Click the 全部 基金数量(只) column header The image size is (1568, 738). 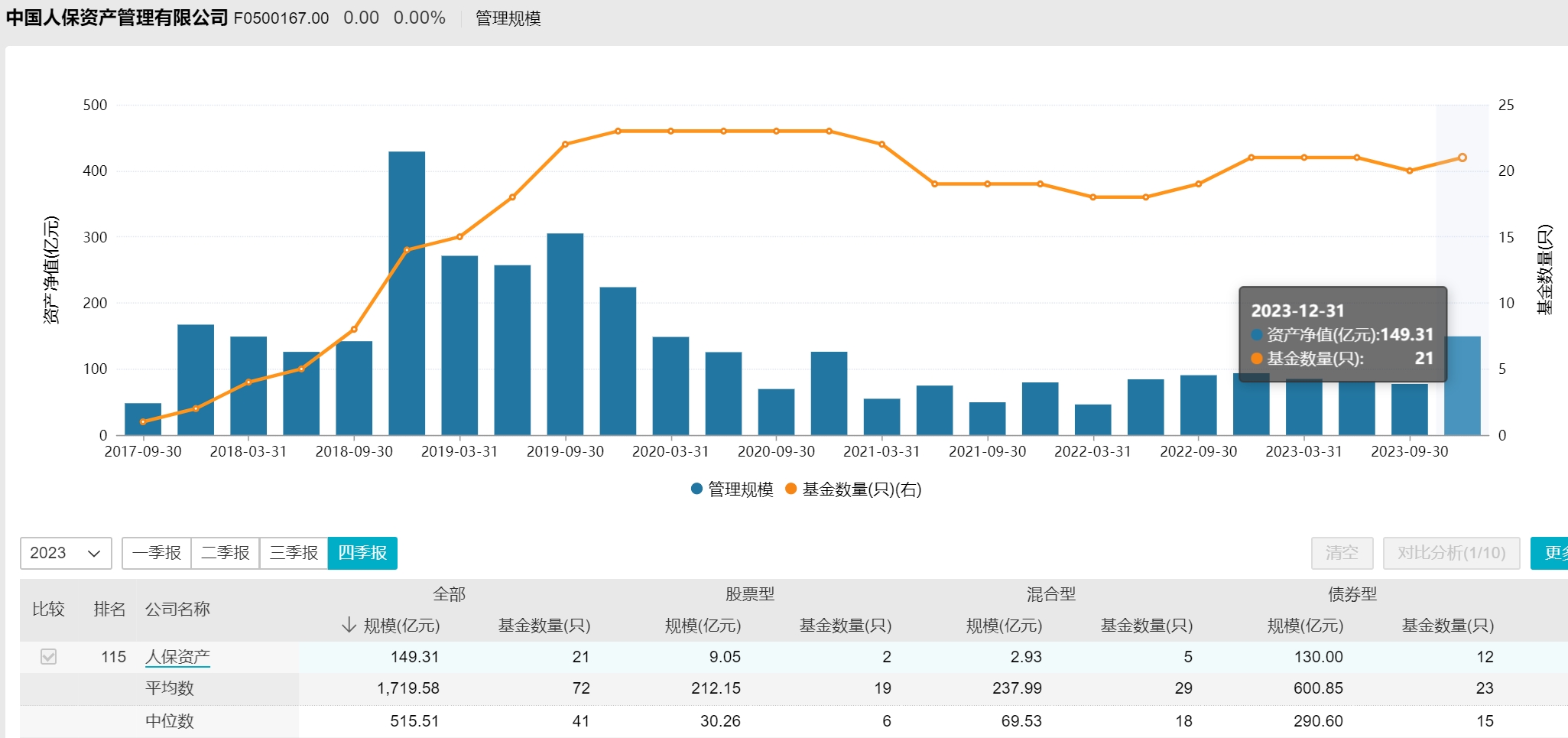click(x=544, y=626)
